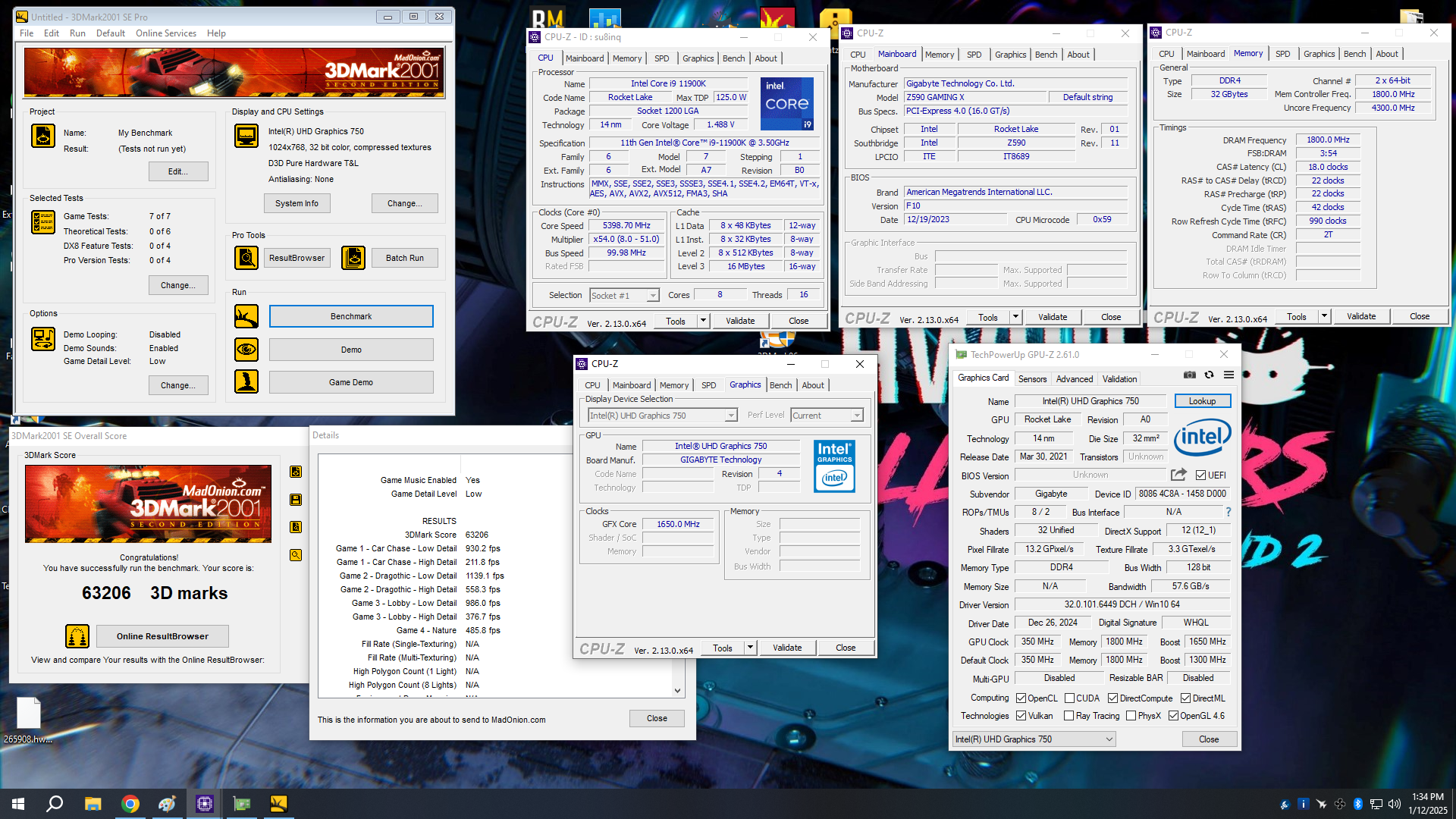Click the Intel Core i9 11900K name field
This screenshot has height=819, width=1456.
[668, 83]
